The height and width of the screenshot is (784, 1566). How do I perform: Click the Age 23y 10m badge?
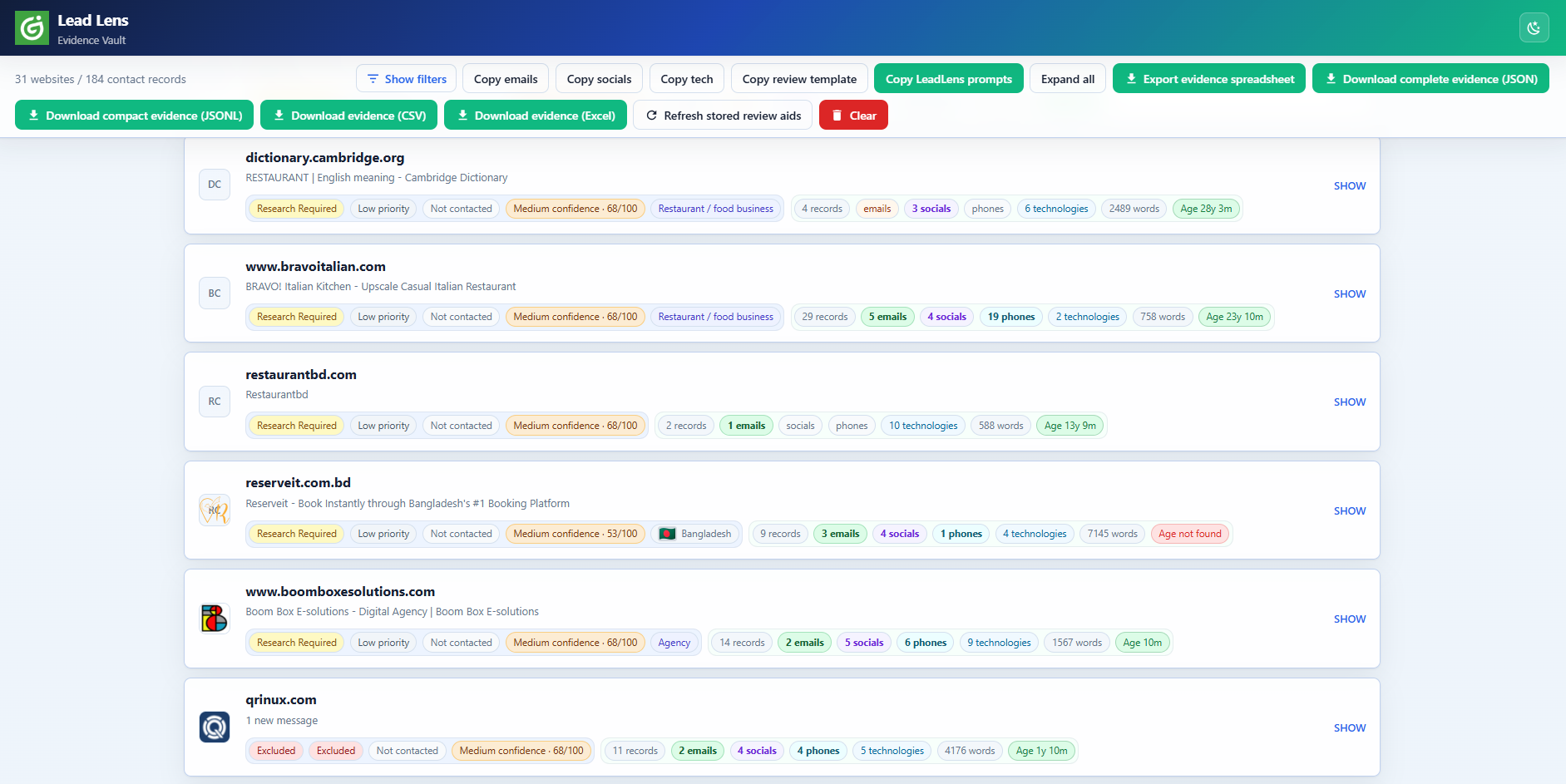(x=1235, y=317)
